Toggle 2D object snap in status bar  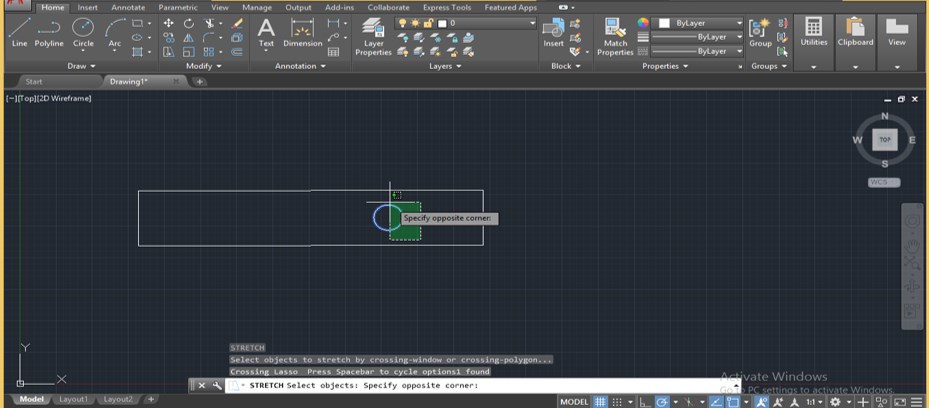click(x=733, y=402)
